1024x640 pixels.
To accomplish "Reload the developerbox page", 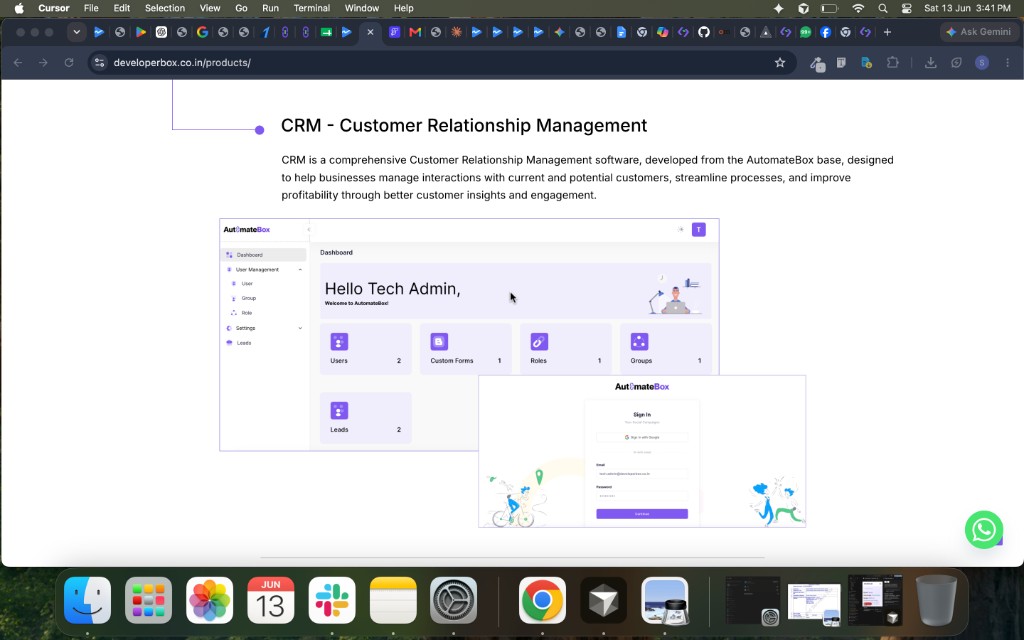I will tap(69, 63).
